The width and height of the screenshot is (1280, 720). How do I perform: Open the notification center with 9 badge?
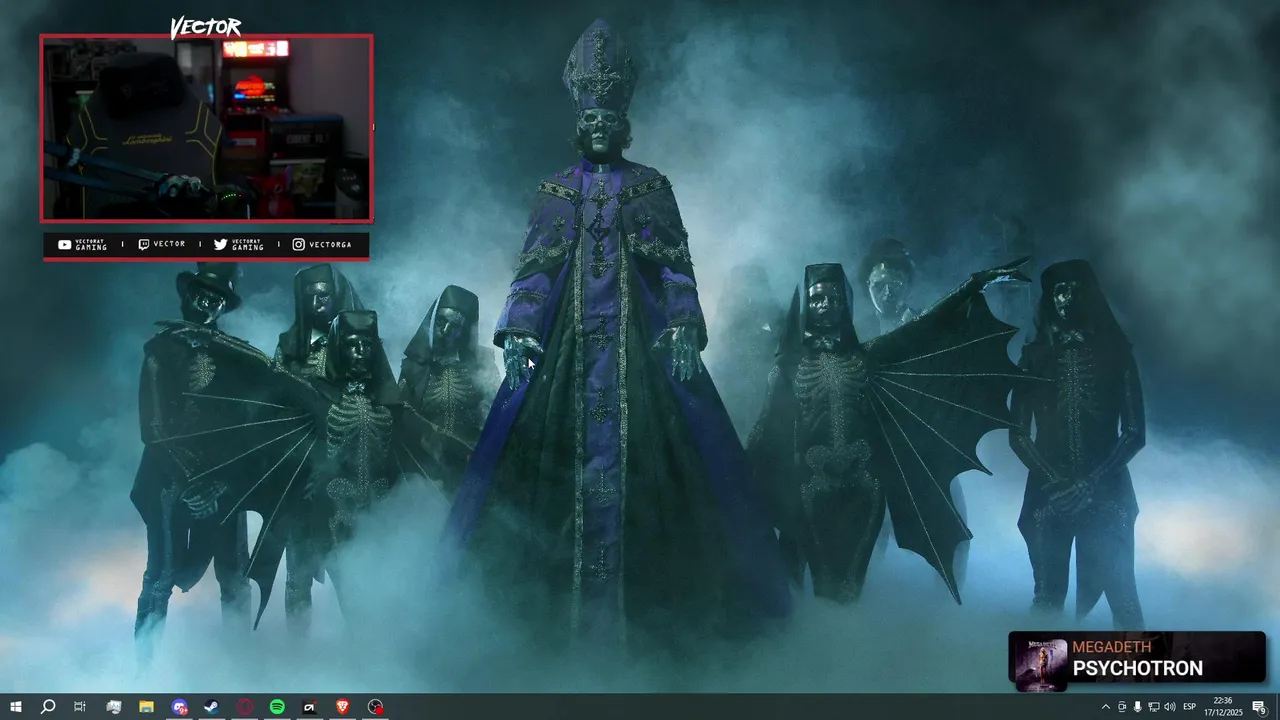(x=1260, y=707)
